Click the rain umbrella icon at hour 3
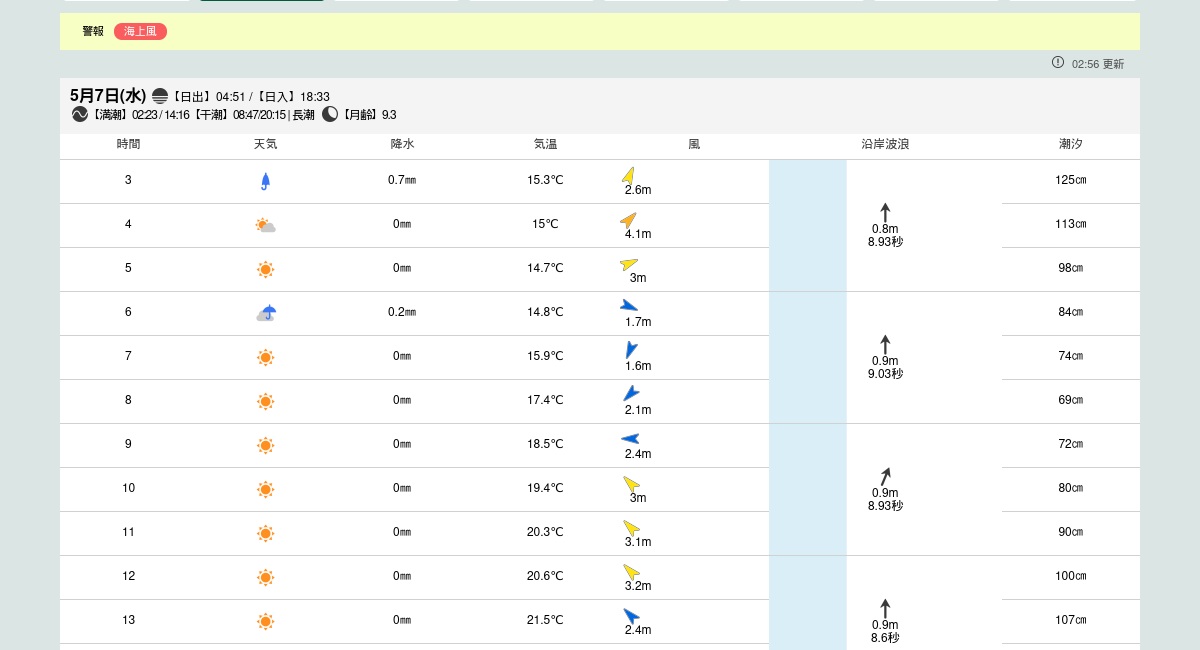The image size is (1200, 650). click(265, 181)
